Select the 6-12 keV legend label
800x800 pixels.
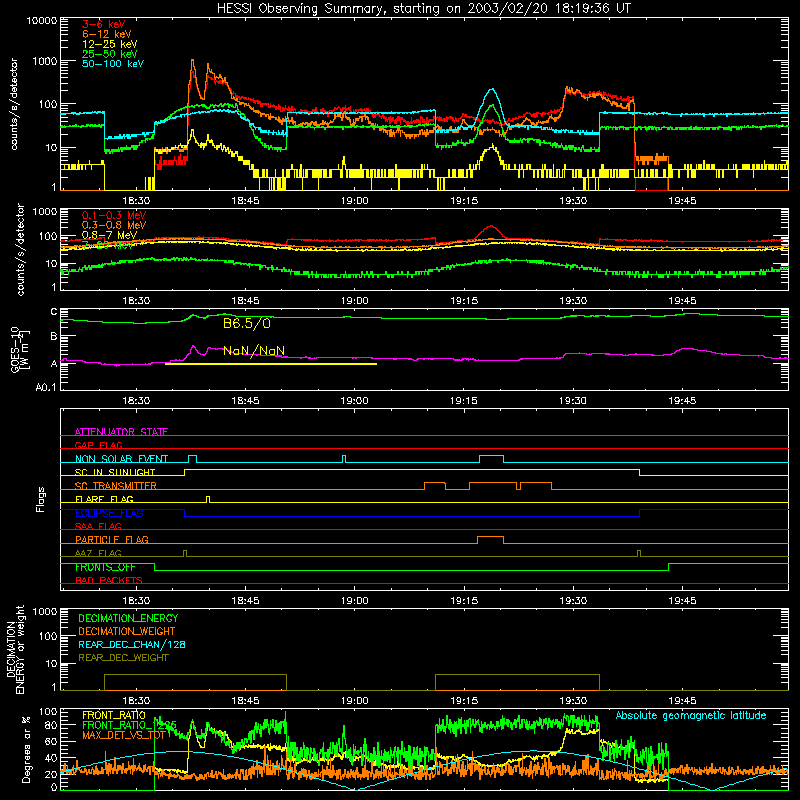point(107,34)
